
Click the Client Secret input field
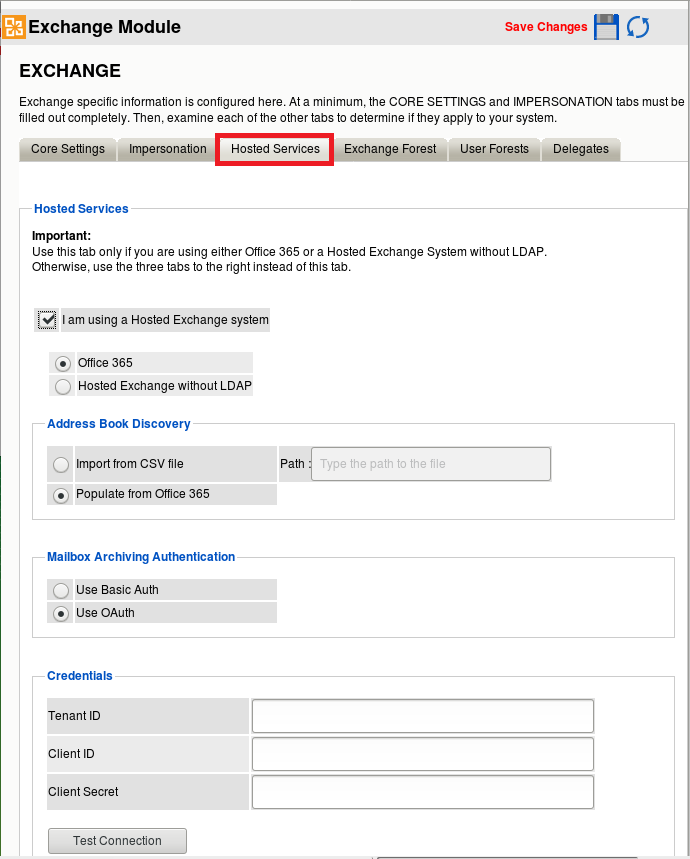click(423, 792)
